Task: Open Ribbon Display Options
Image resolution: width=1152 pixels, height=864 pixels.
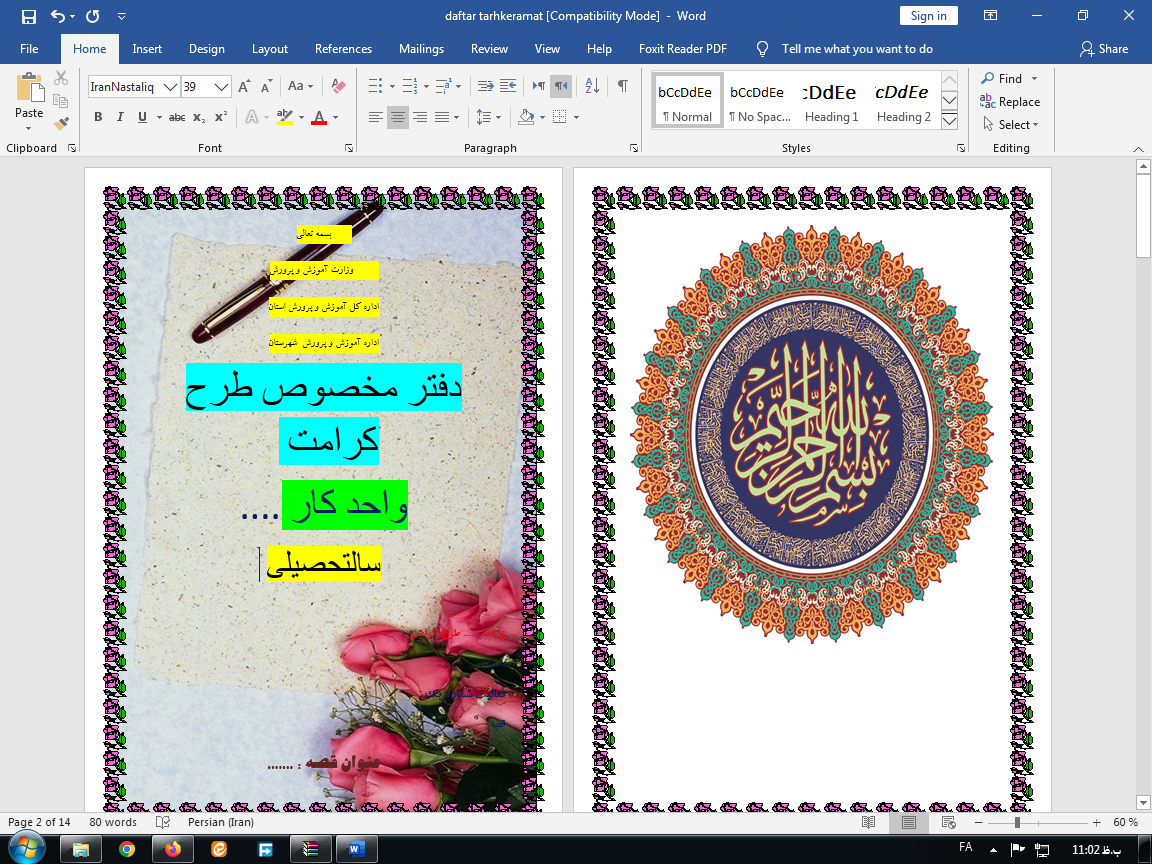Action: coord(990,16)
